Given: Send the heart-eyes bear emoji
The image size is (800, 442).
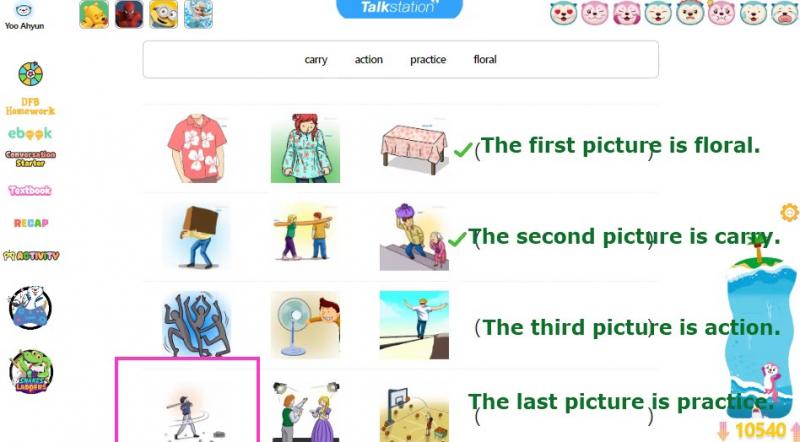Looking at the screenshot, I should [563, 13].
